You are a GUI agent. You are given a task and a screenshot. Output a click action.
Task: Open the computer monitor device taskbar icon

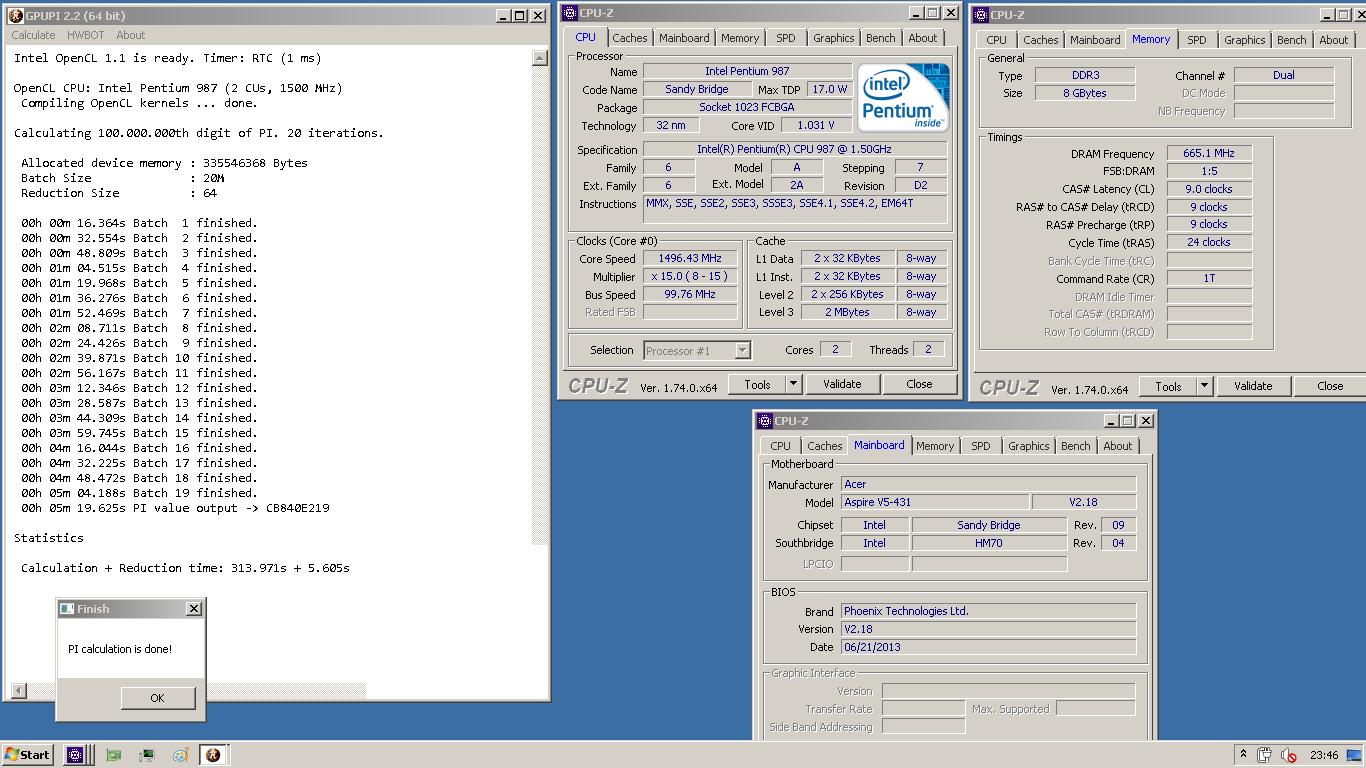point(146,755)
